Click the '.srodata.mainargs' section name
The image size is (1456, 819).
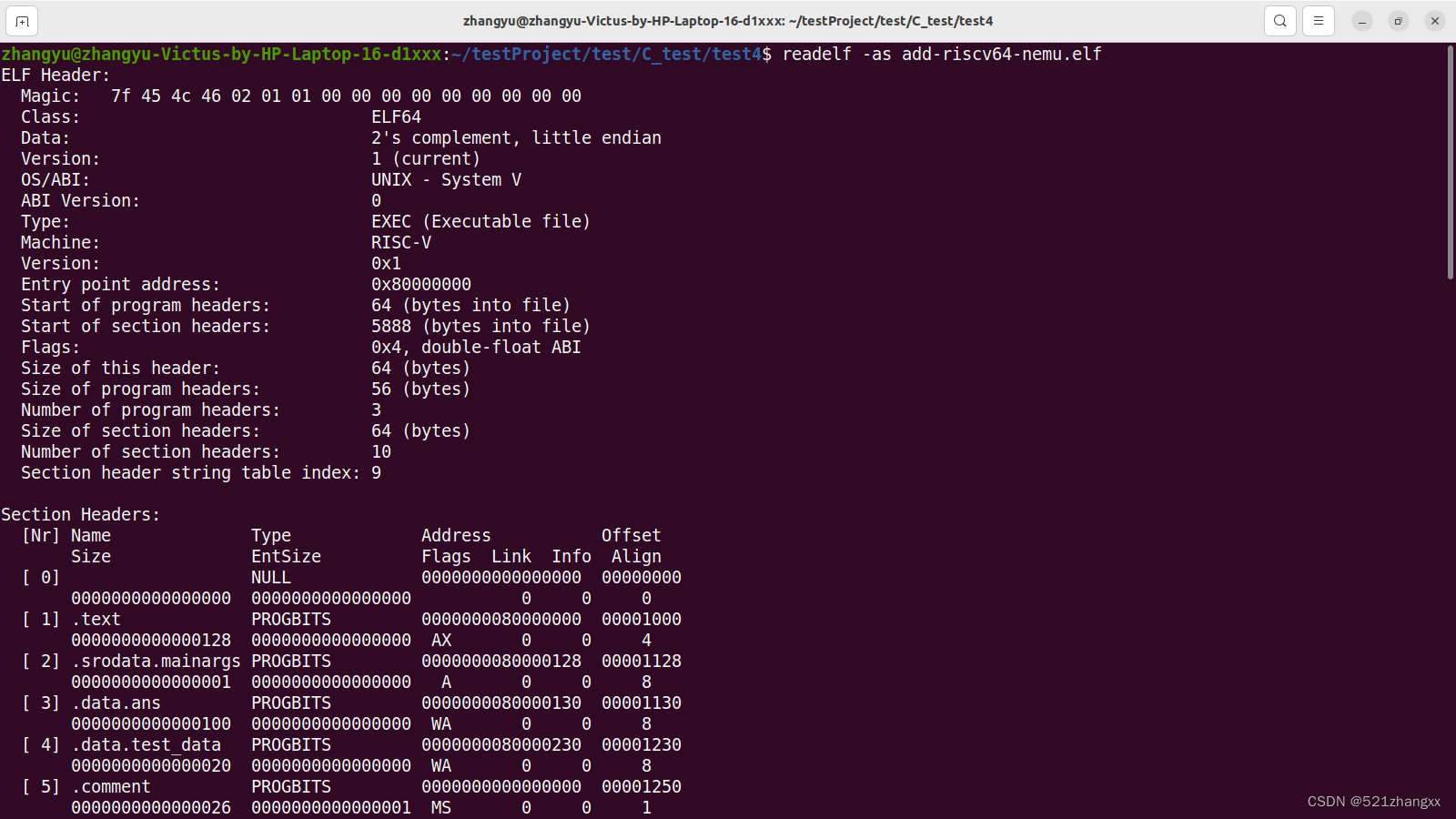point(156,661)
